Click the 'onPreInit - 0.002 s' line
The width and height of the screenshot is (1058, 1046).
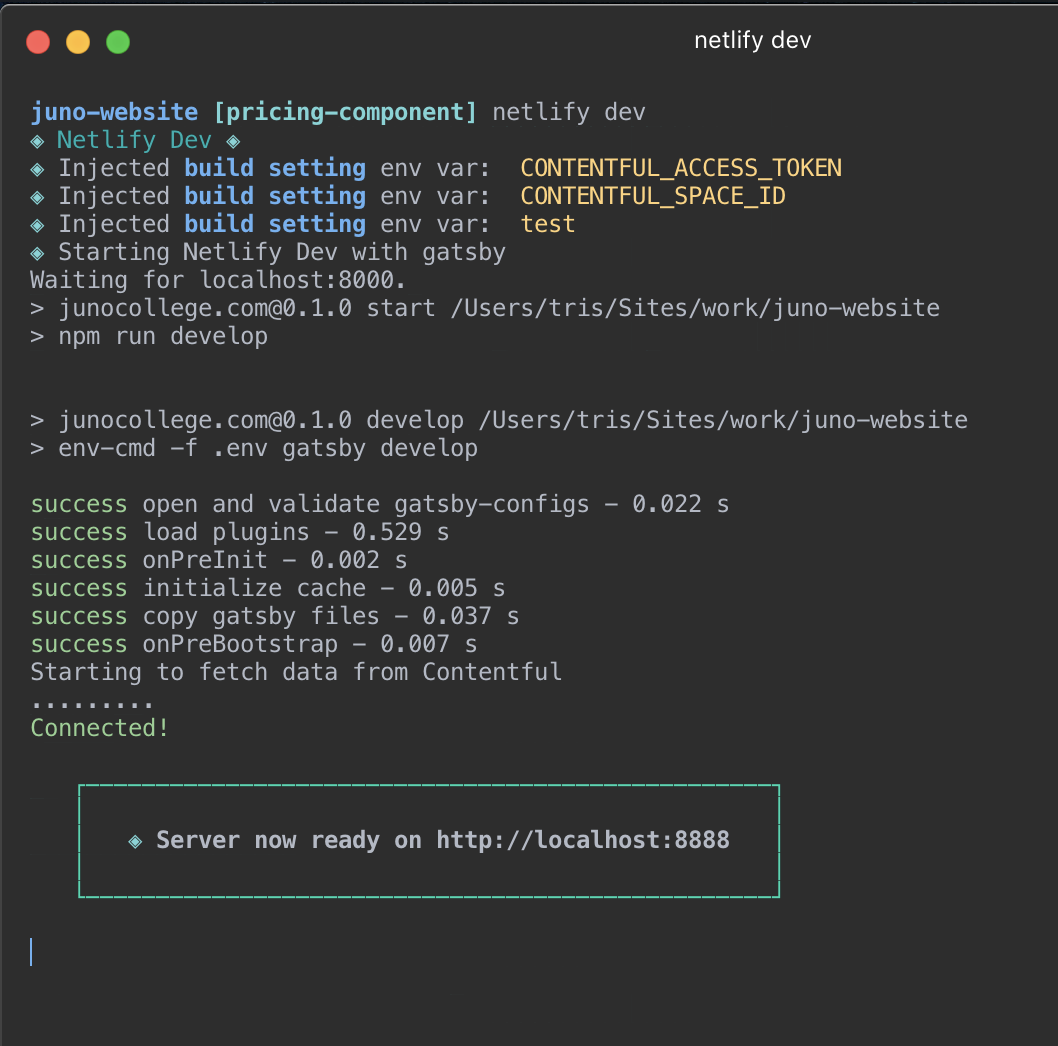(x=219, y=560)
